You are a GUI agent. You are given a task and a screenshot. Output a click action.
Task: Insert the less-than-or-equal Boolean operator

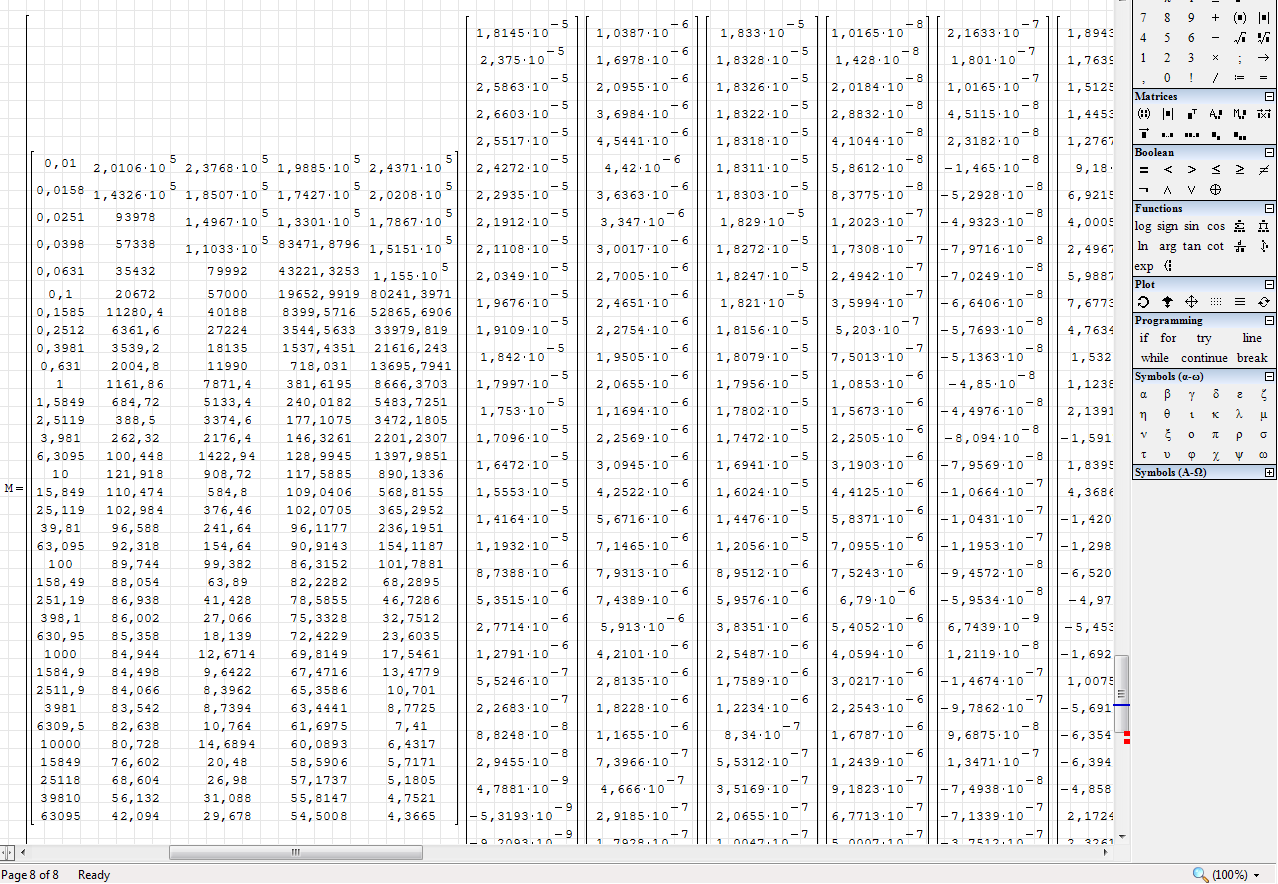point(1215,170)
